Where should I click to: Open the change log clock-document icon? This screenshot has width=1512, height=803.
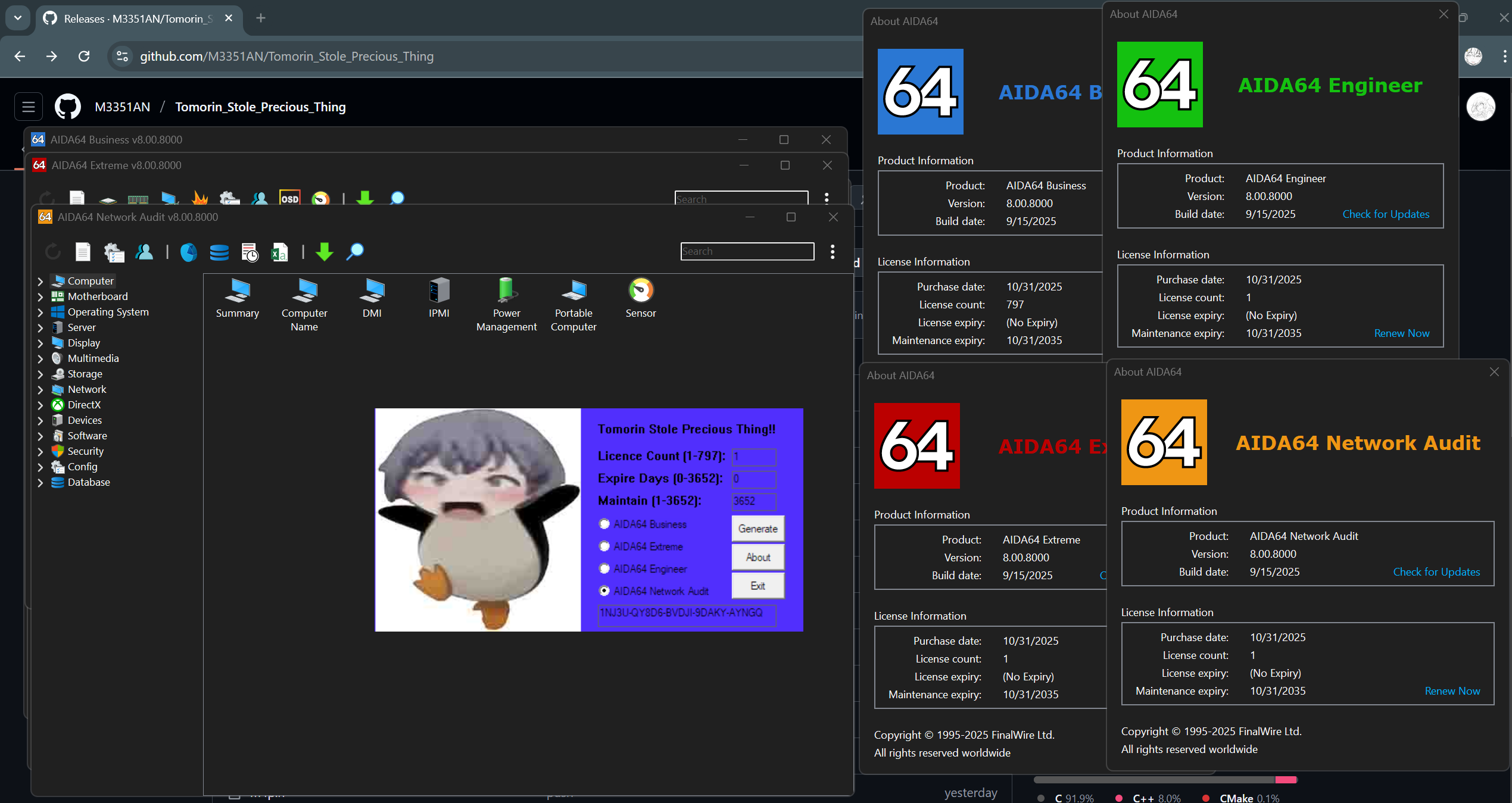click(x=250, y=252)
